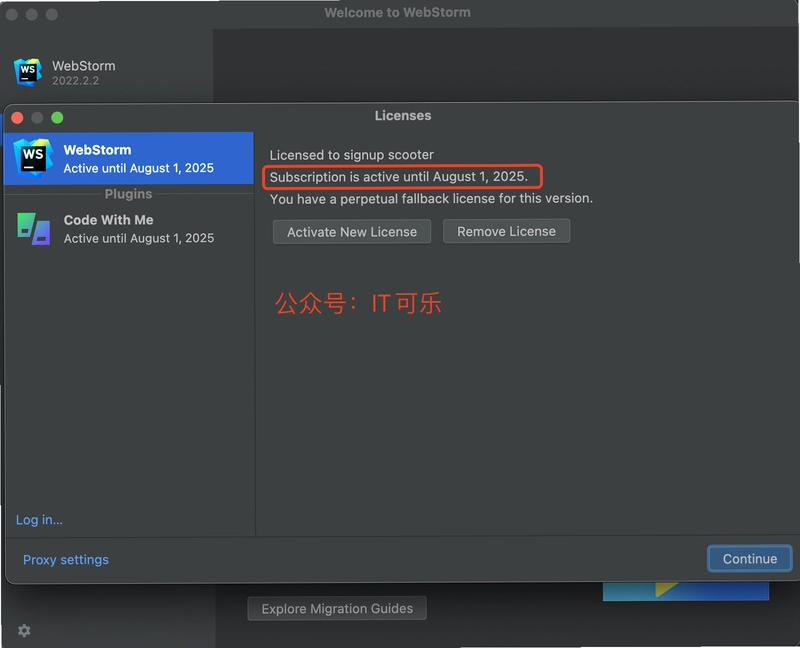Click the green zoom button of Licenses dialog
Screen dimensions: 800x648
coord(57,118)
